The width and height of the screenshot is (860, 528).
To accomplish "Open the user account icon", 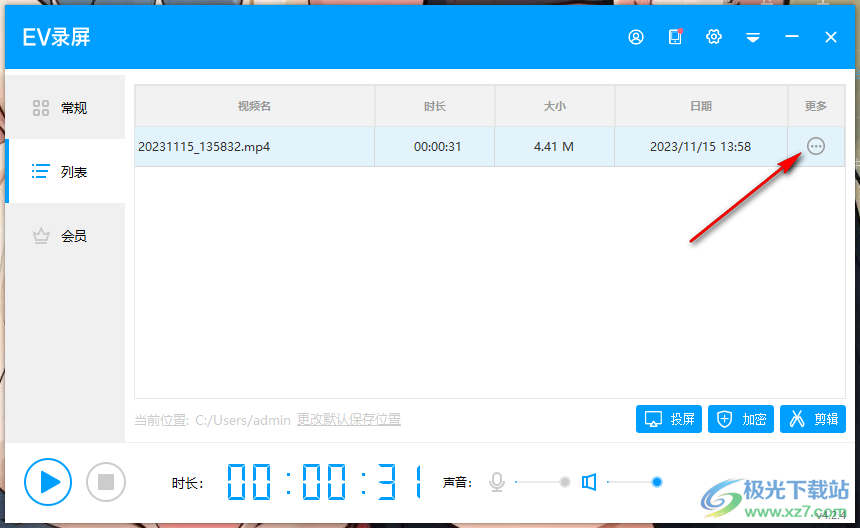I will [x=636, y=37].
